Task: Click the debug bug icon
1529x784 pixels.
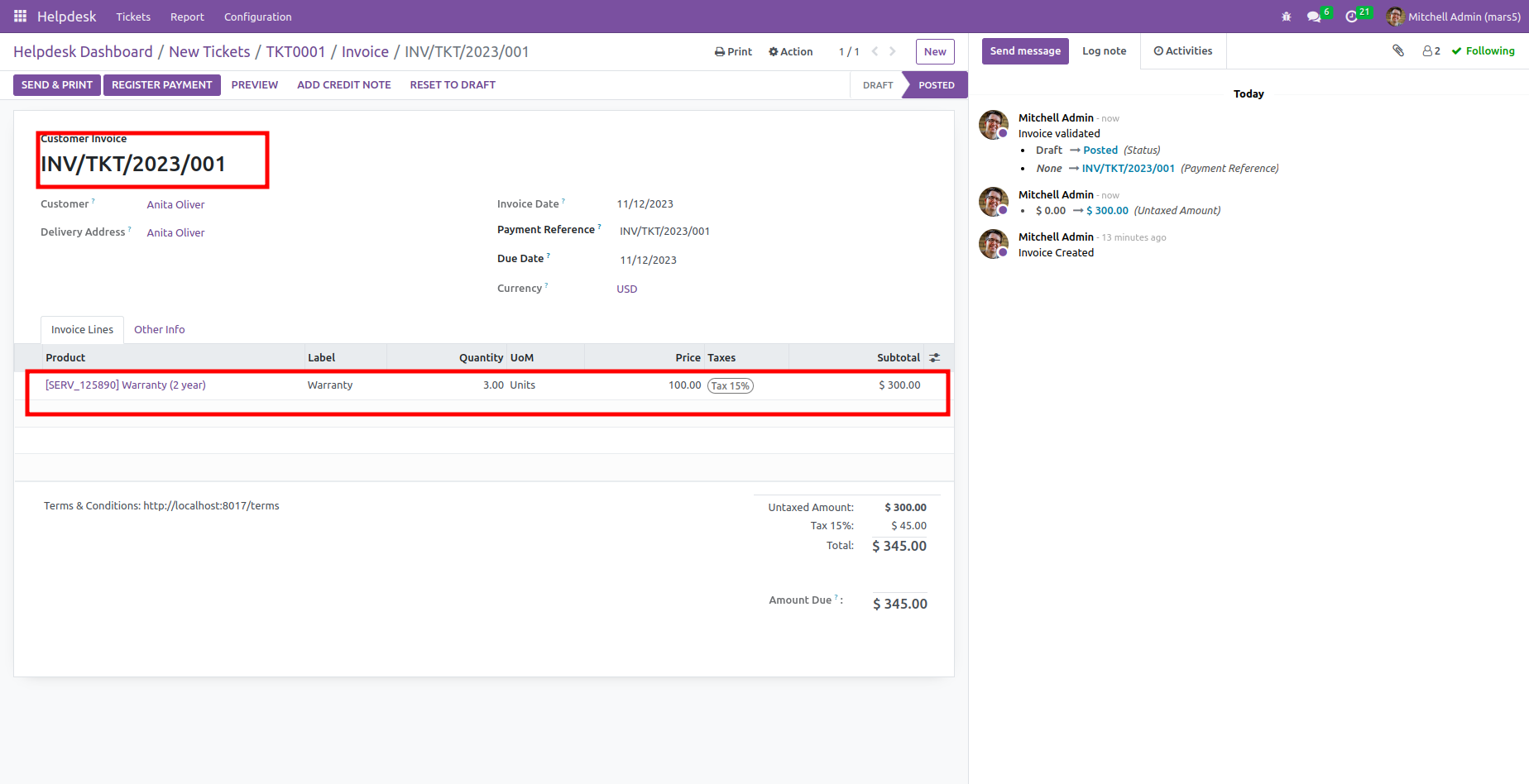Action: pyautogui.click(x=1286, y=17)
